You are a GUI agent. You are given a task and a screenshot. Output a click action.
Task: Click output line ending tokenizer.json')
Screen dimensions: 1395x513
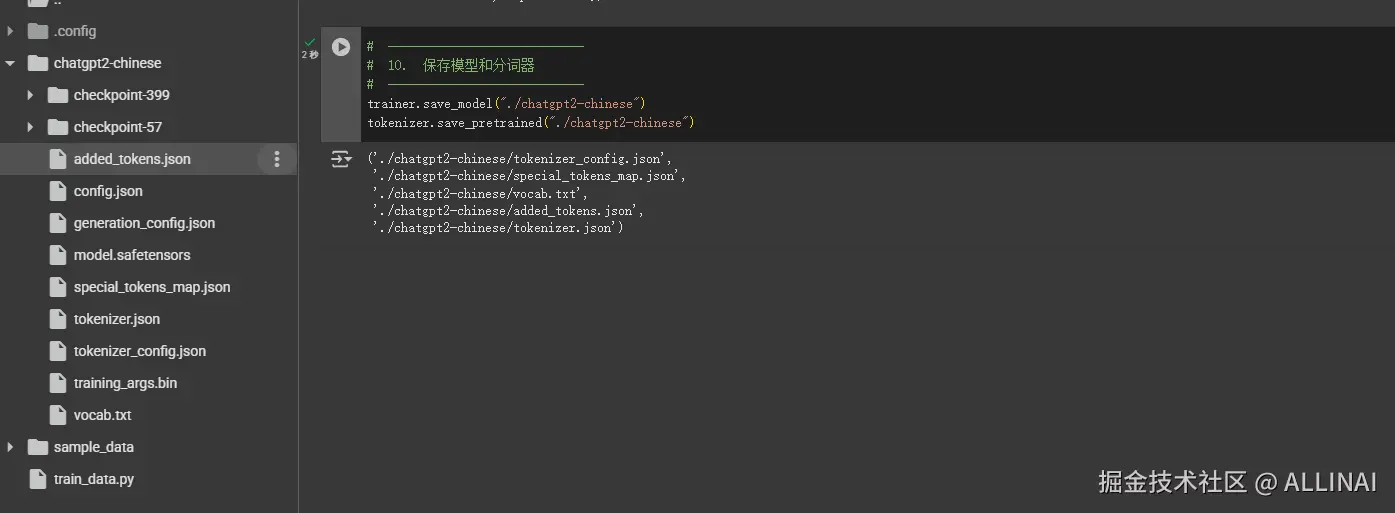point(498,228)
